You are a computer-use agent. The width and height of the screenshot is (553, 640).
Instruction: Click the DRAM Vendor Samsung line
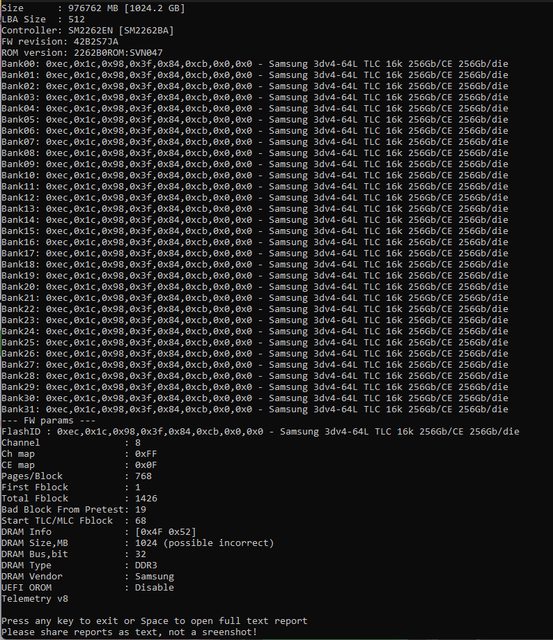(x=88, y=576)
